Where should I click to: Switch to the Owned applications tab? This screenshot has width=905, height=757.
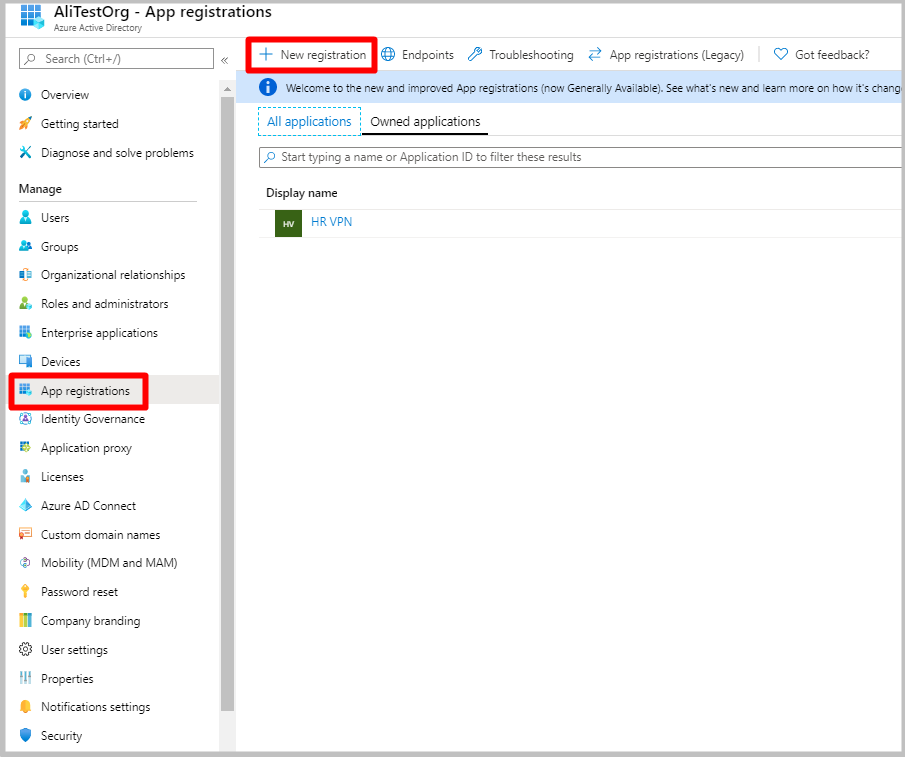[425, 122]
